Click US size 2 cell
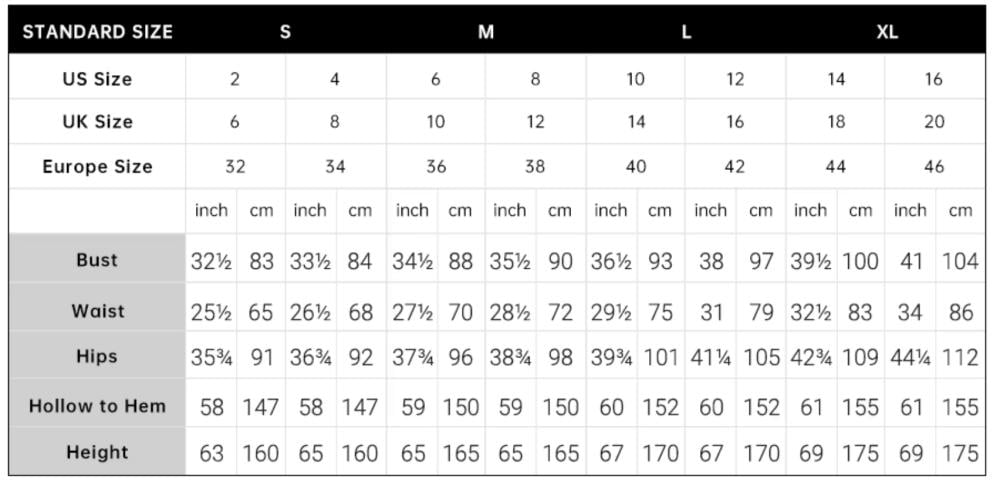The width and height of the screenshot is (1000, 488). [x=235, y=79]
